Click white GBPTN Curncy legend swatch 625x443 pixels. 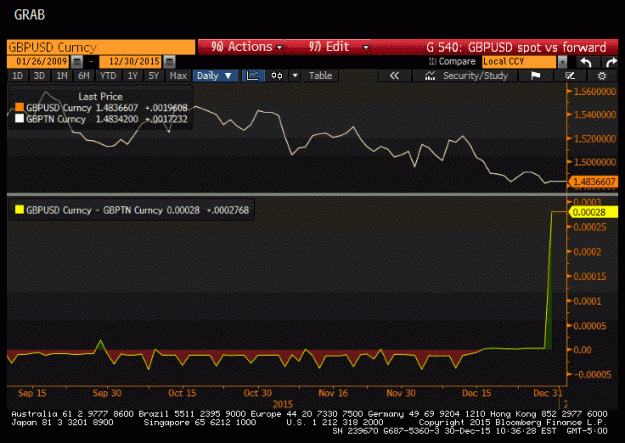[x=19, y=119]
